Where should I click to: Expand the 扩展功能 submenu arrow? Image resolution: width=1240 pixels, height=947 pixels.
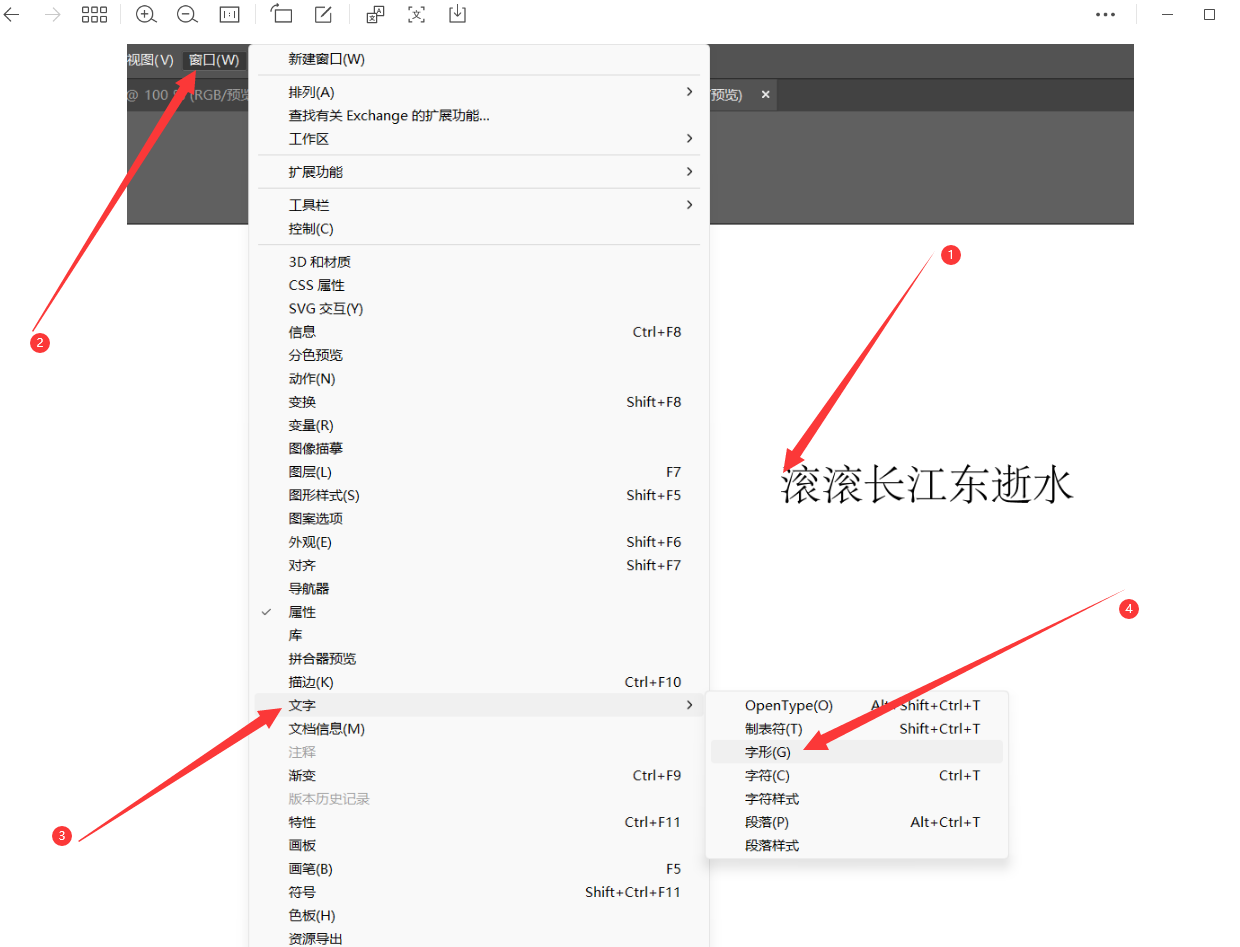pos(689,172)
